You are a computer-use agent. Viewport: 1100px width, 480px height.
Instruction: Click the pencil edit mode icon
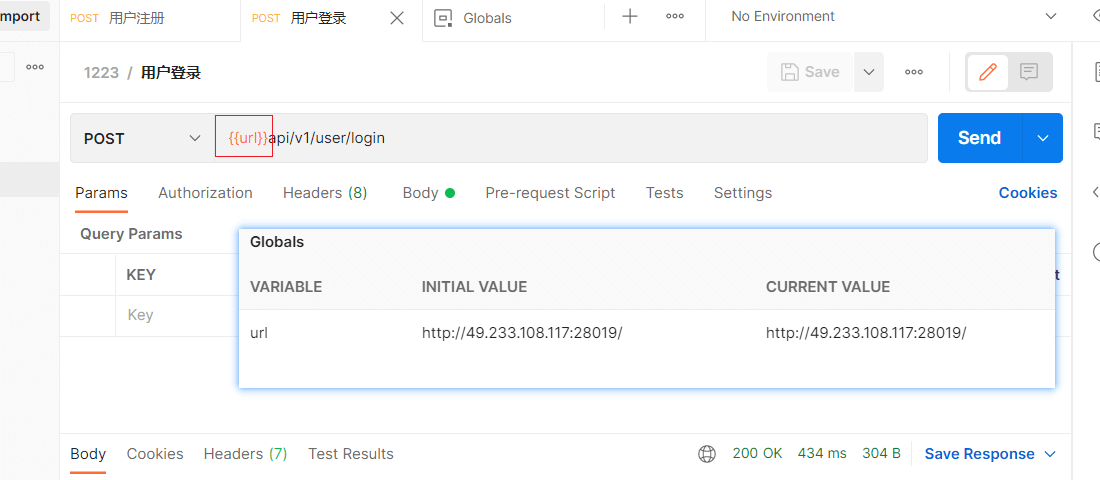coord(987,72)
